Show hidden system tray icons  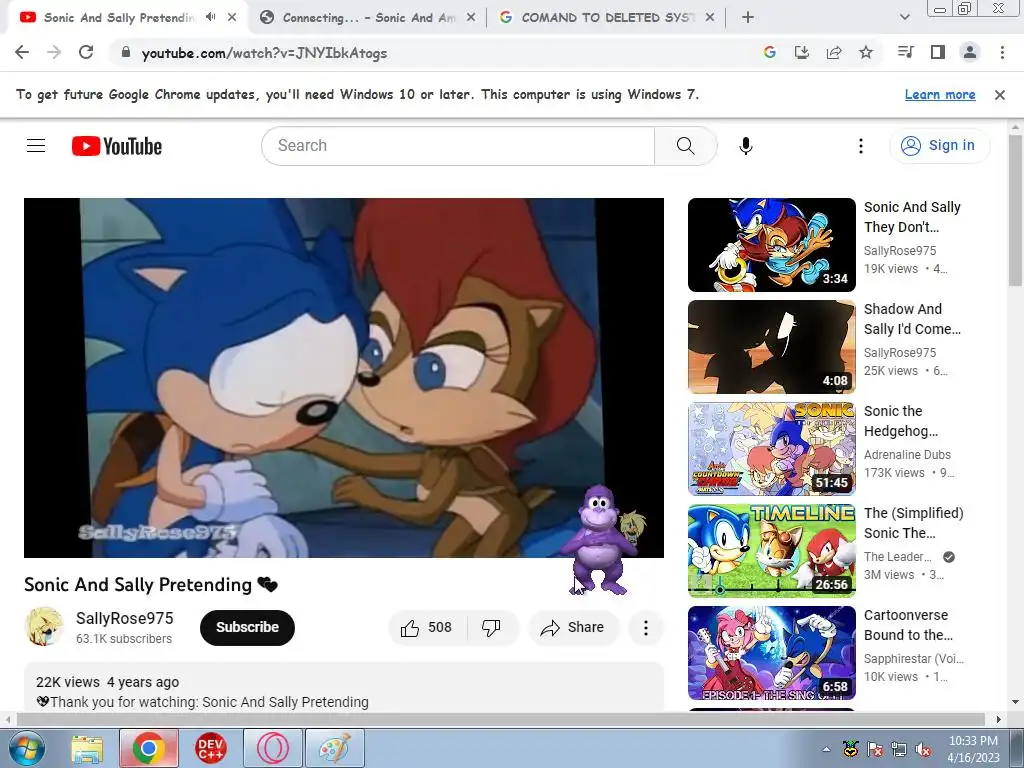(x=826, y=749)
